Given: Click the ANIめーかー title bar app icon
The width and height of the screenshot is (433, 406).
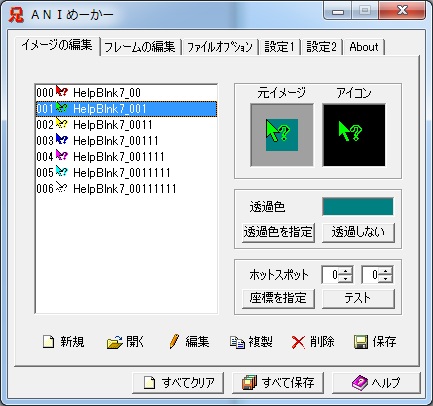Looking at the screenshot, I should coord(16,15).
